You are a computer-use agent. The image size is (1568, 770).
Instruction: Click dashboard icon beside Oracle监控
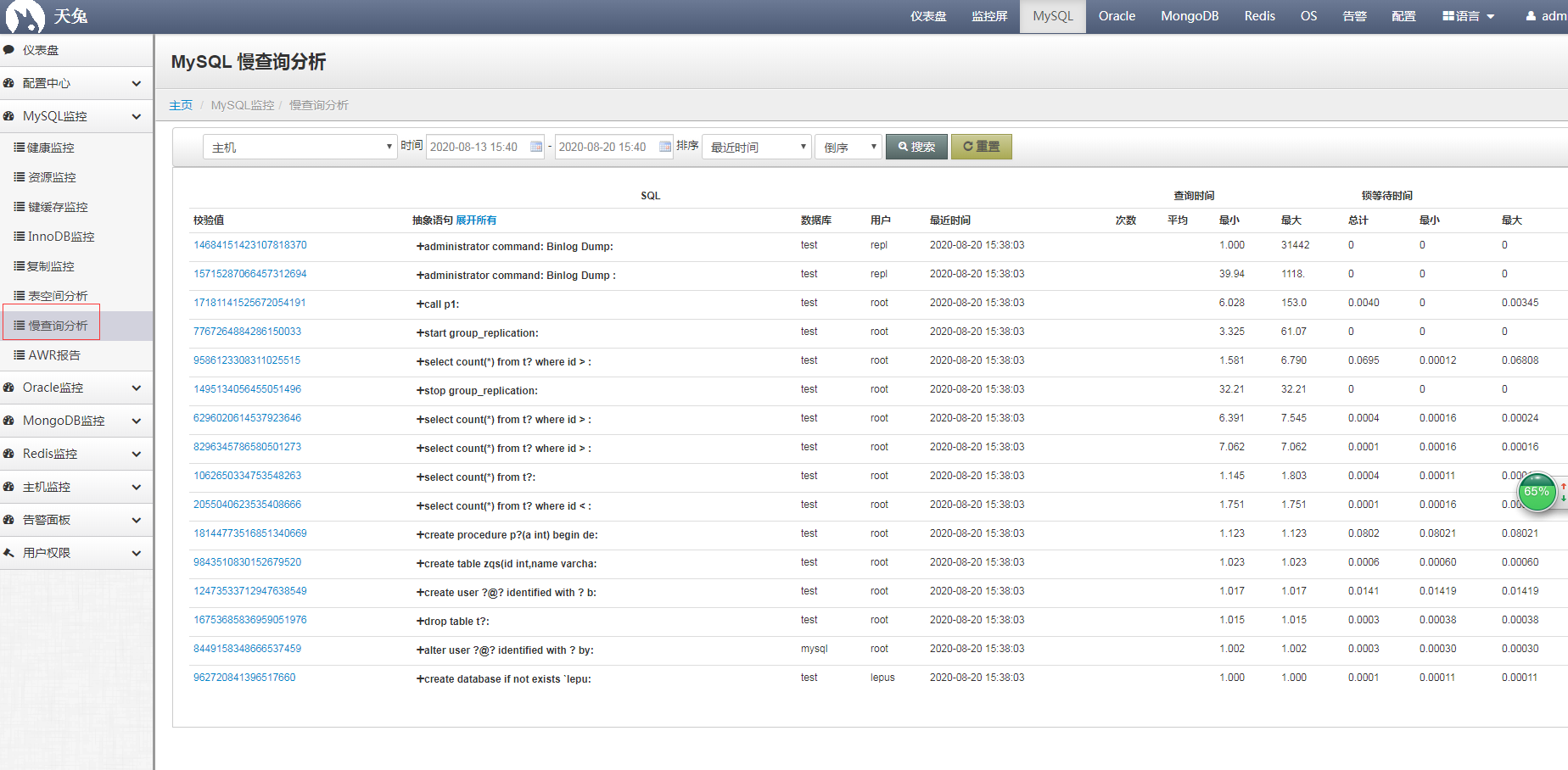click(x=8, y=388)
